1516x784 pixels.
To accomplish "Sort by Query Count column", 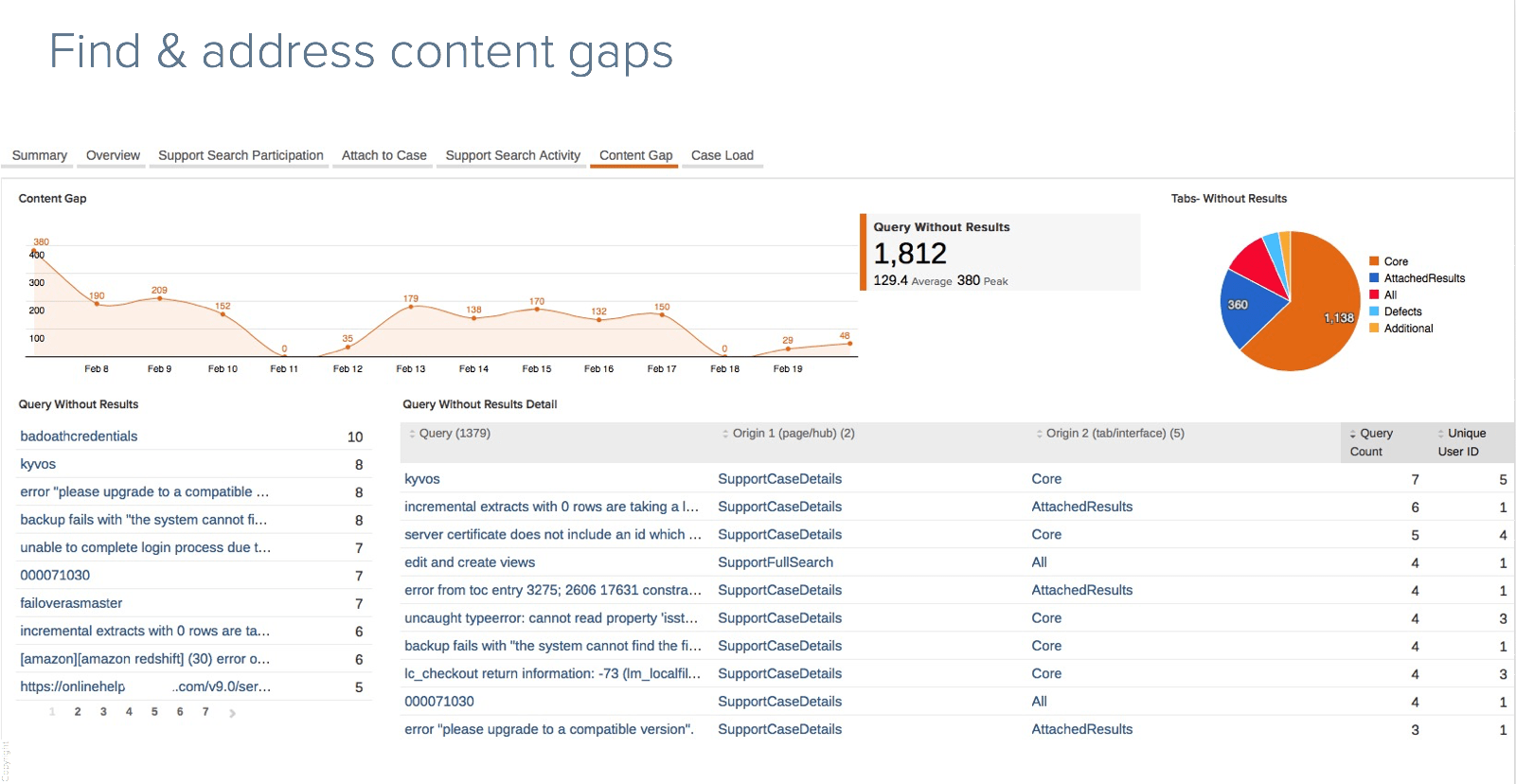I will [x=1352, y=434].
